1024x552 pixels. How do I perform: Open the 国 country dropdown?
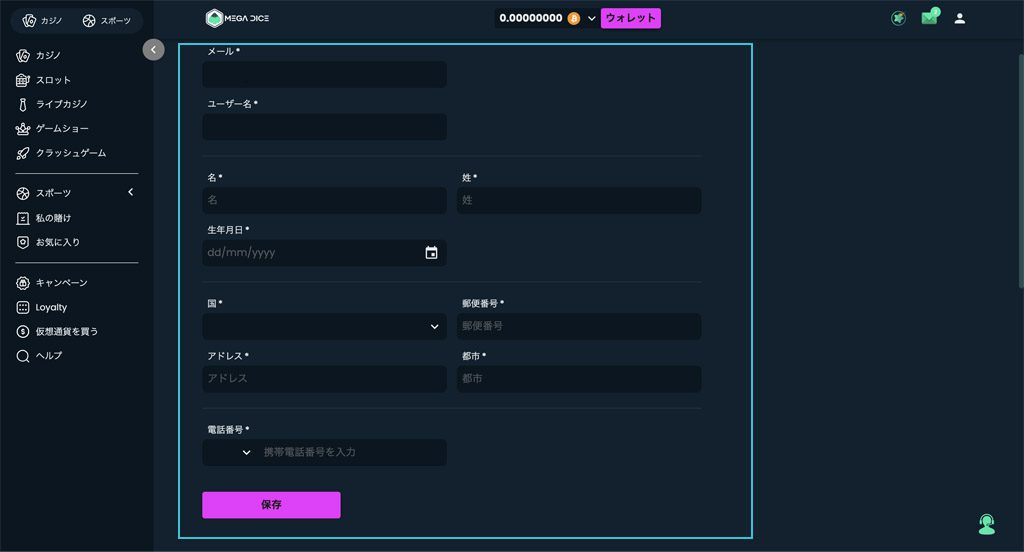click(x=325, y=326)
